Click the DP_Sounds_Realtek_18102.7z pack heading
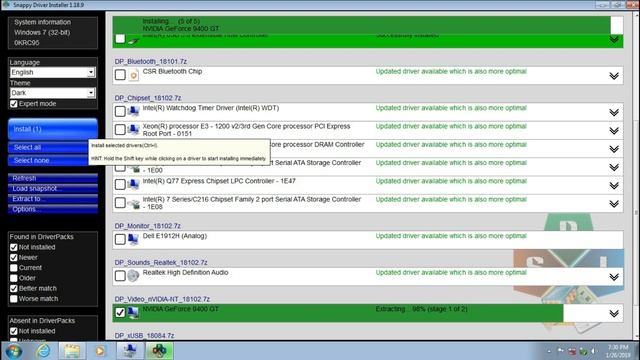The height and width of the screenshot is (360, 640). pyautogui.click(x=161, y=262)
